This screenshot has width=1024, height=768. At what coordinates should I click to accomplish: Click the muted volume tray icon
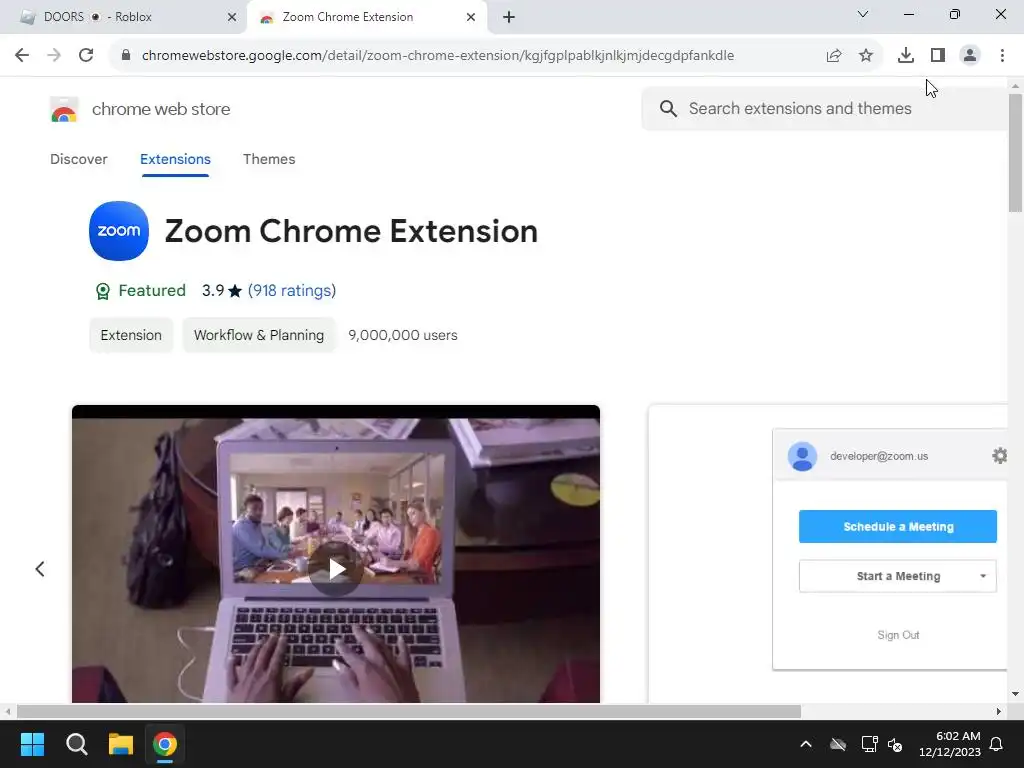895,744
